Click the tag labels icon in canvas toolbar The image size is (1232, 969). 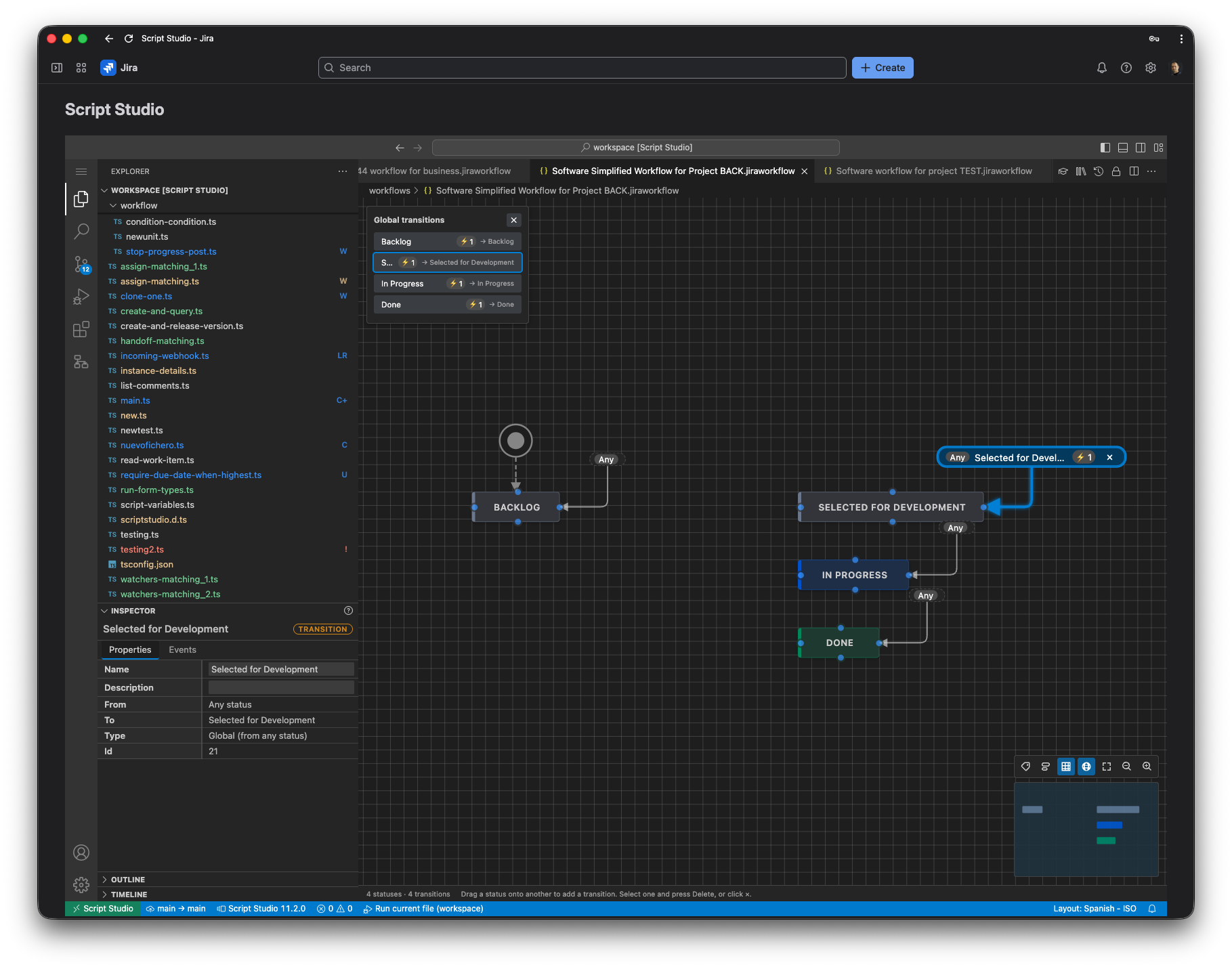click(x=1025, y=767)
